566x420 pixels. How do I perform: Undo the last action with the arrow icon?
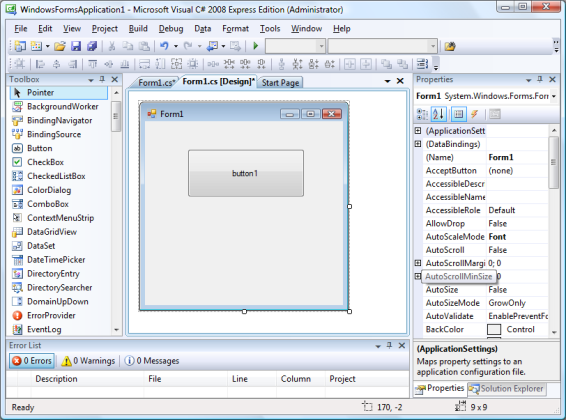pyautogui.click(x=164, y=46)
